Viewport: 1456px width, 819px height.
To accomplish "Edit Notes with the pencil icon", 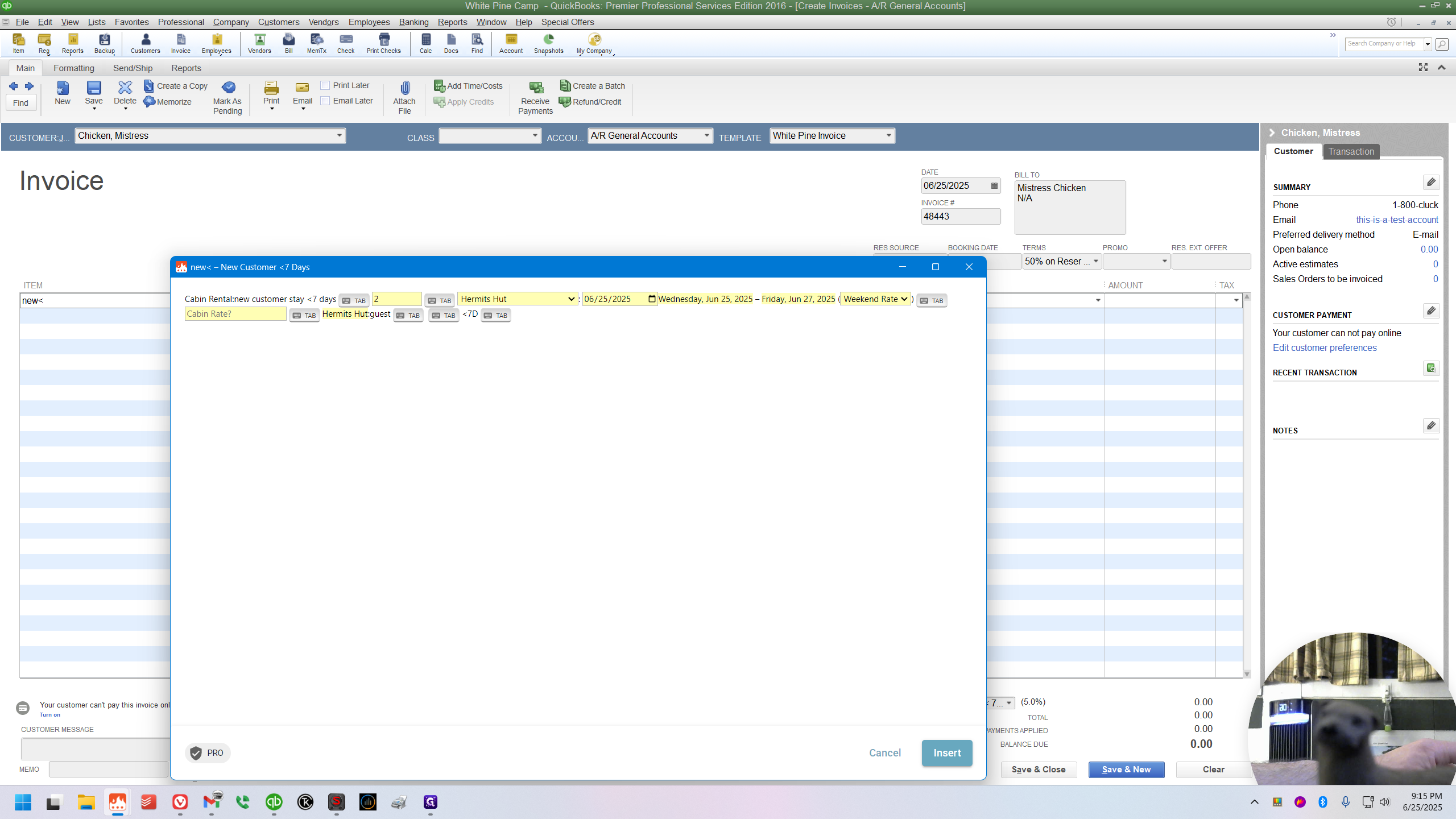I will coord(1431,425).
